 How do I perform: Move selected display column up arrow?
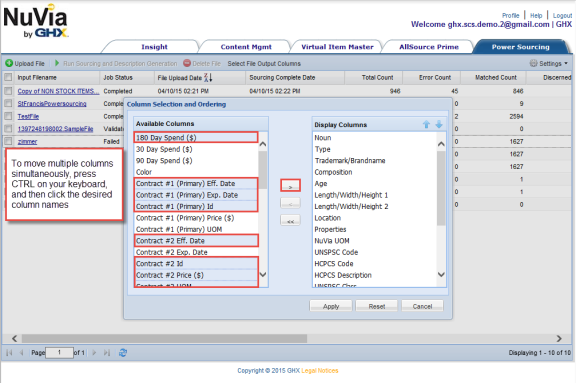click(426, 124)
